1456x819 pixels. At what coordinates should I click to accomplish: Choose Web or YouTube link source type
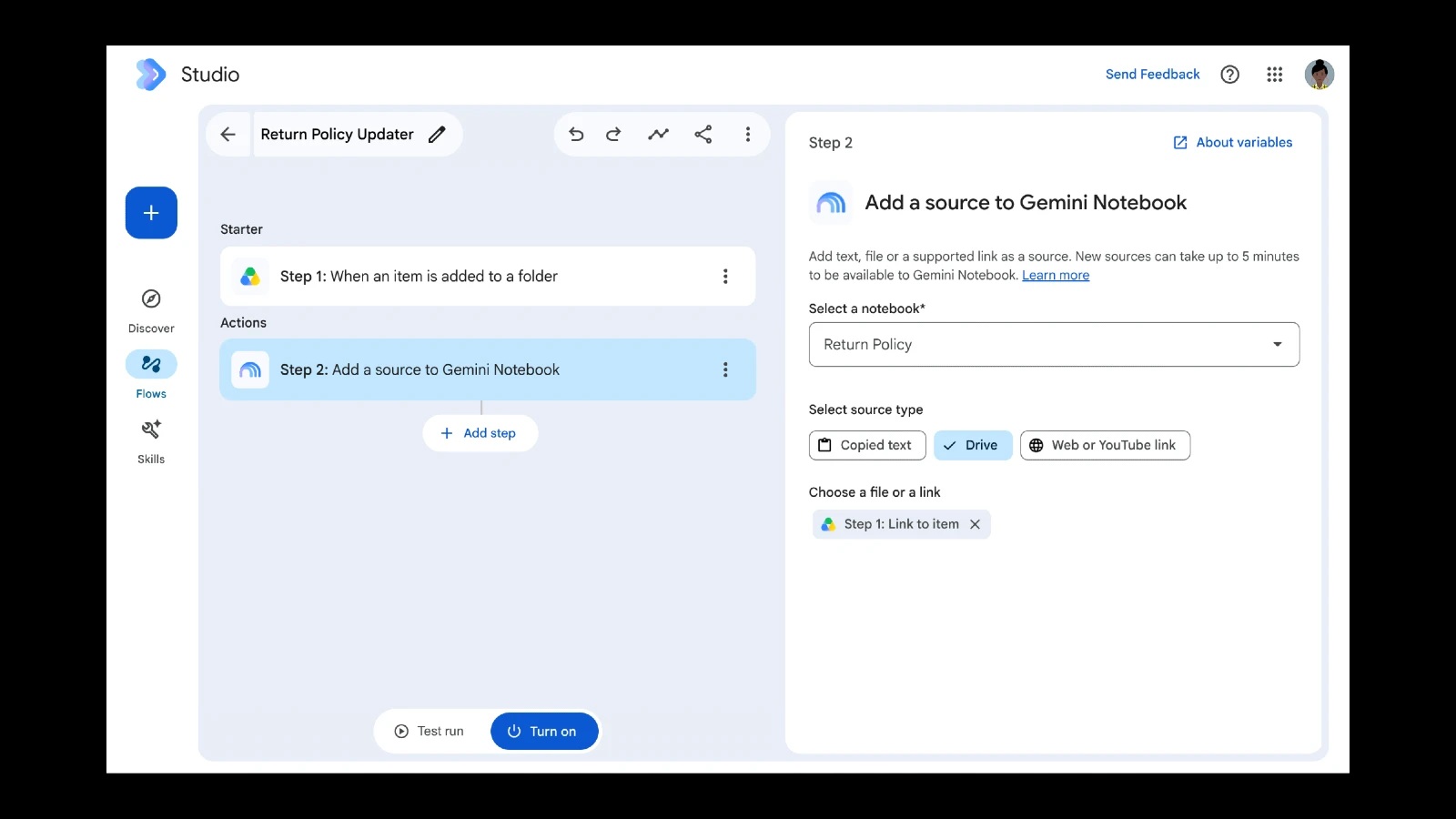1105,445
